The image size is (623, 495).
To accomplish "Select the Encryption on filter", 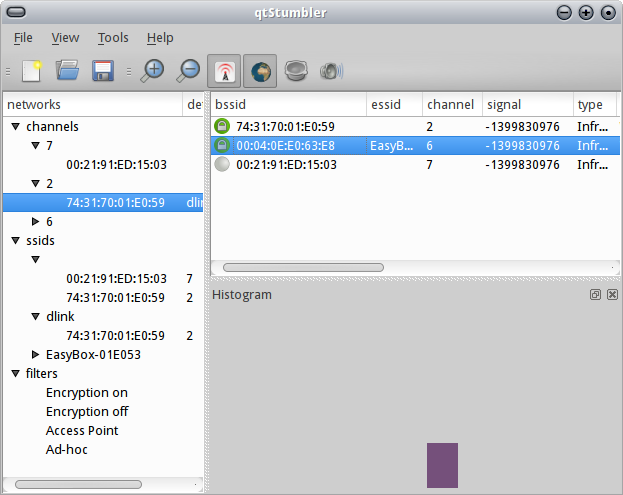I will coord(87,393).
